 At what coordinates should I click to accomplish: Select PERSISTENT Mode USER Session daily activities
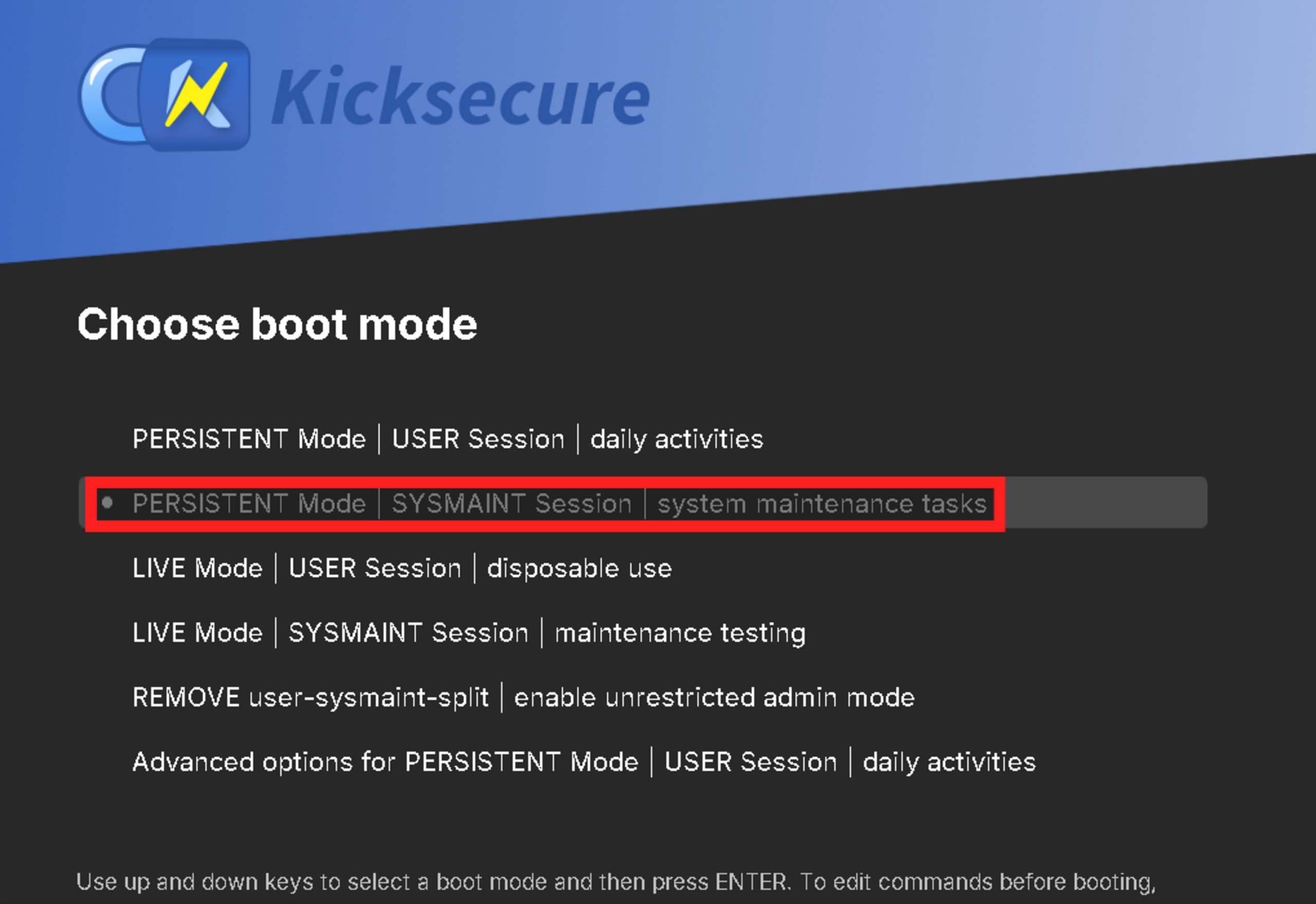pos(448,439)
